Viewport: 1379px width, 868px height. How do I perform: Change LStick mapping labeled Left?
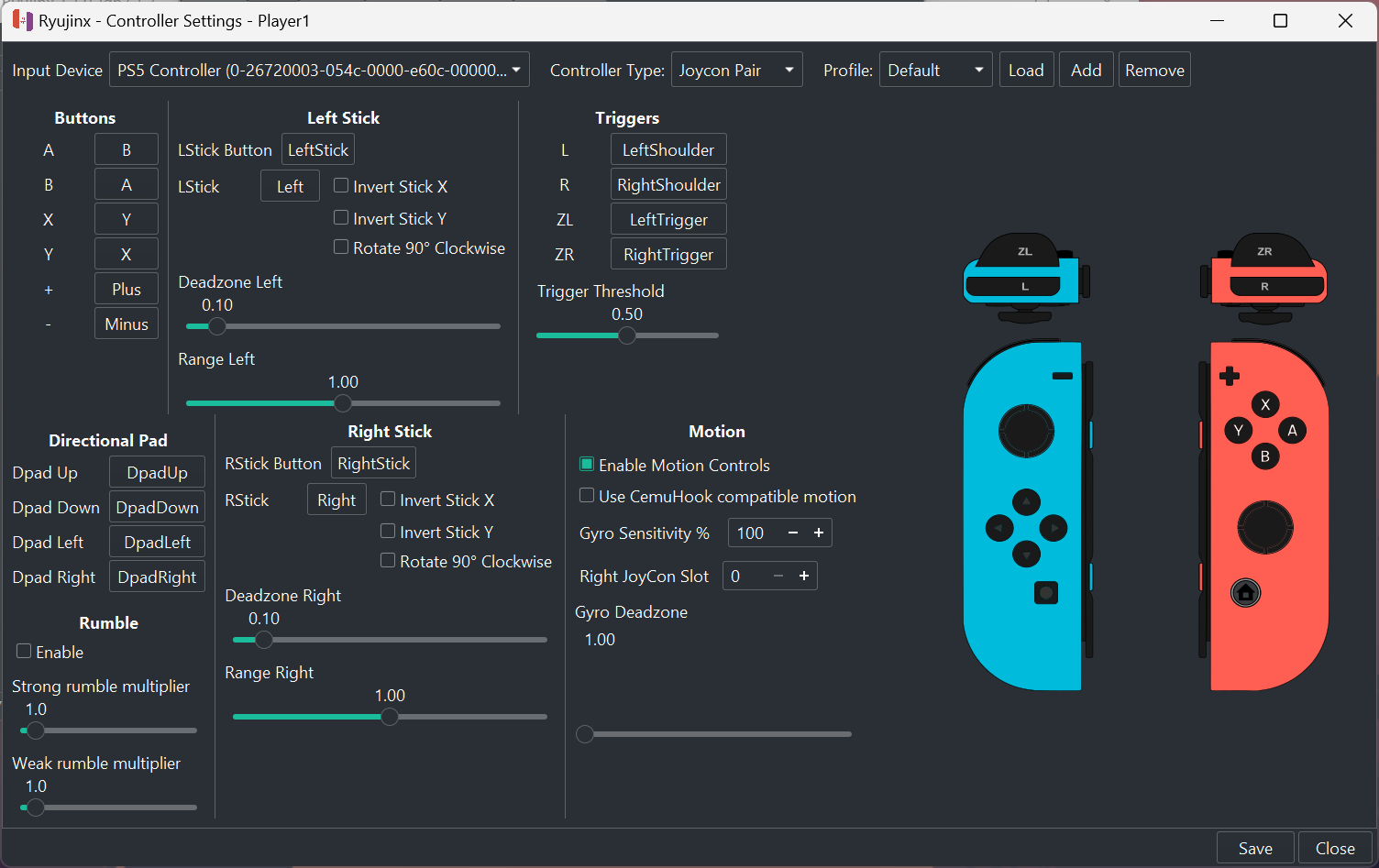pyautogui.click(x=290, y=186)
